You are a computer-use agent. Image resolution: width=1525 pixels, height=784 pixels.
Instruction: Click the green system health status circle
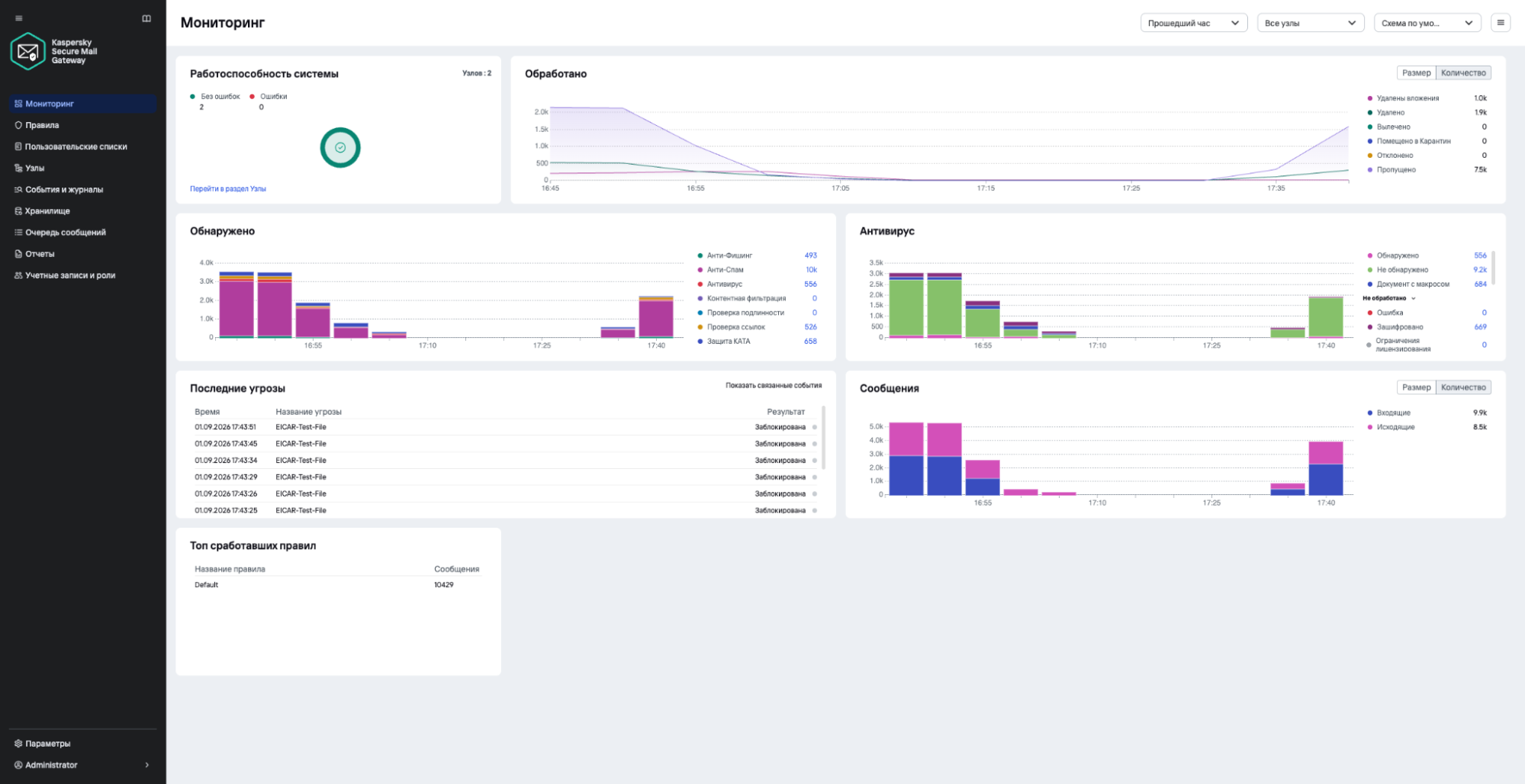click(340, 148)
